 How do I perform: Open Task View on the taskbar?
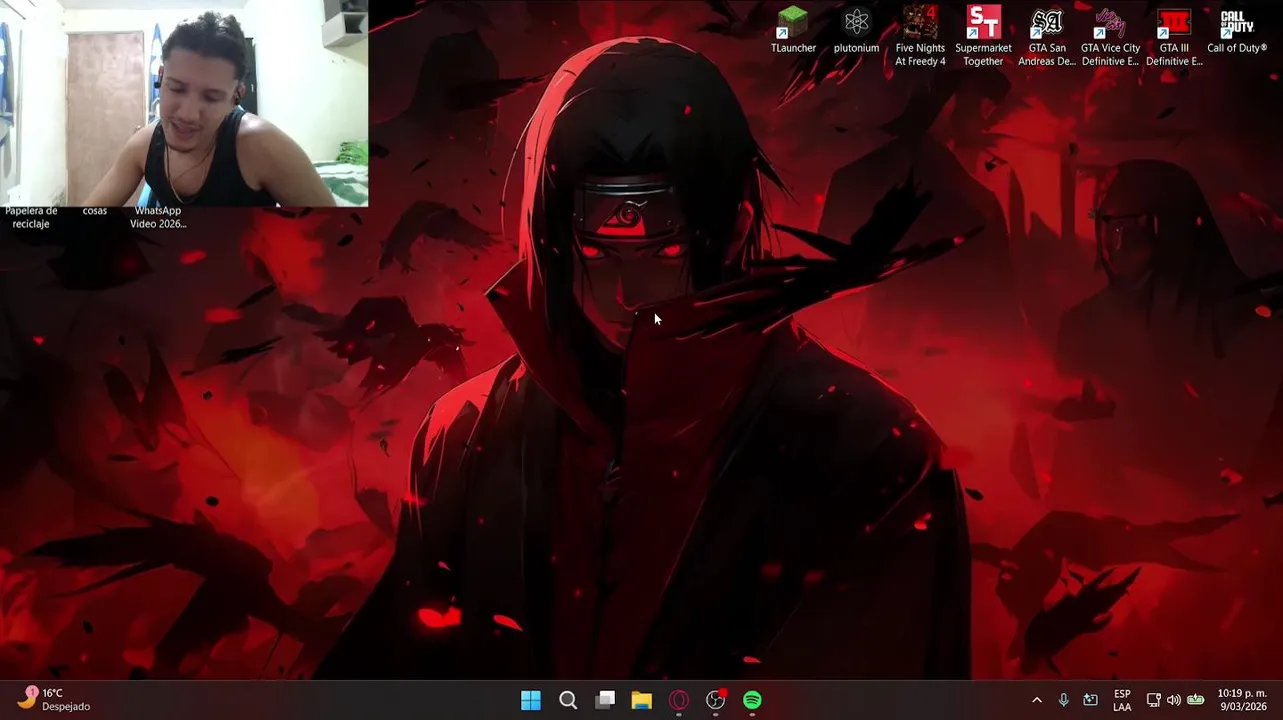(x=605, y=700)
